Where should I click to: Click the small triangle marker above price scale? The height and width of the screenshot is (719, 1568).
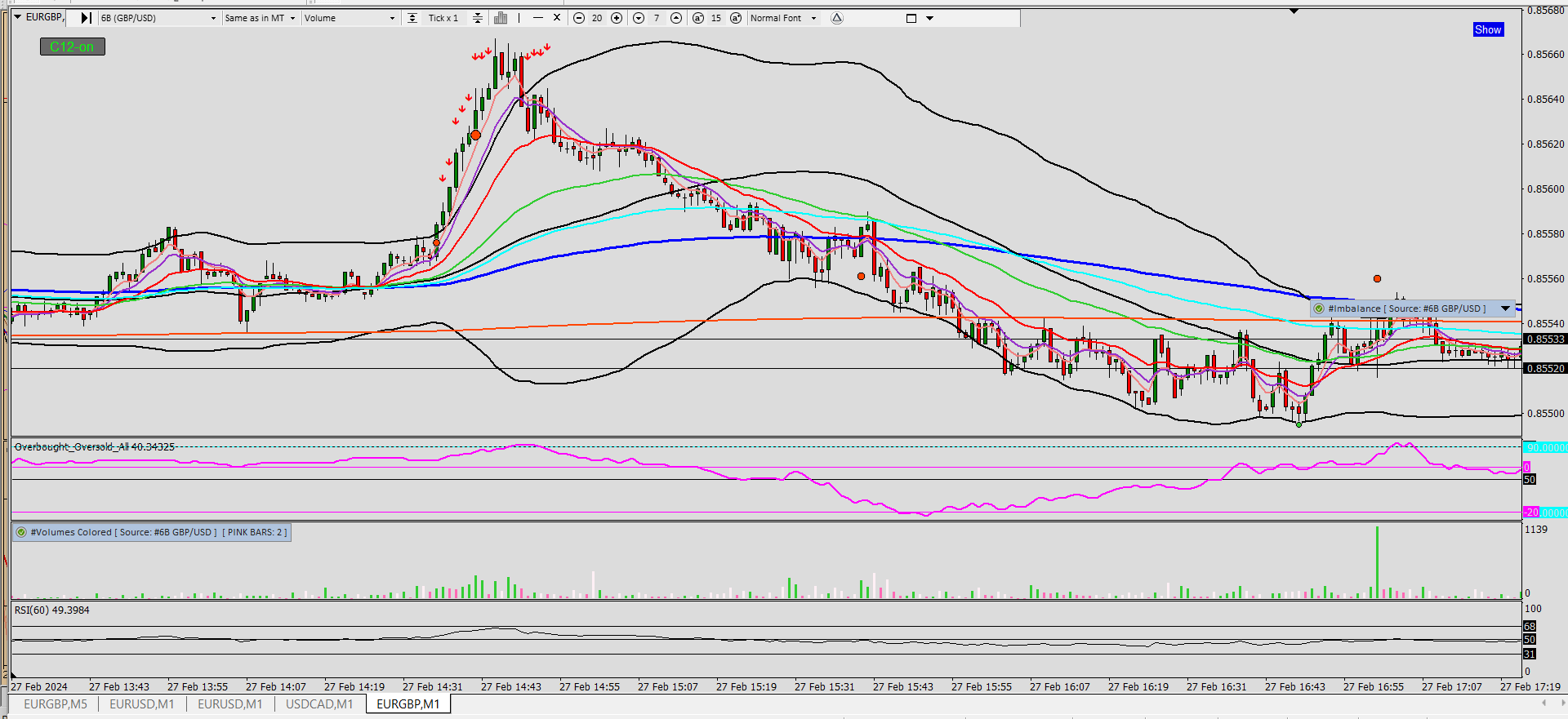pos(1294,11)
